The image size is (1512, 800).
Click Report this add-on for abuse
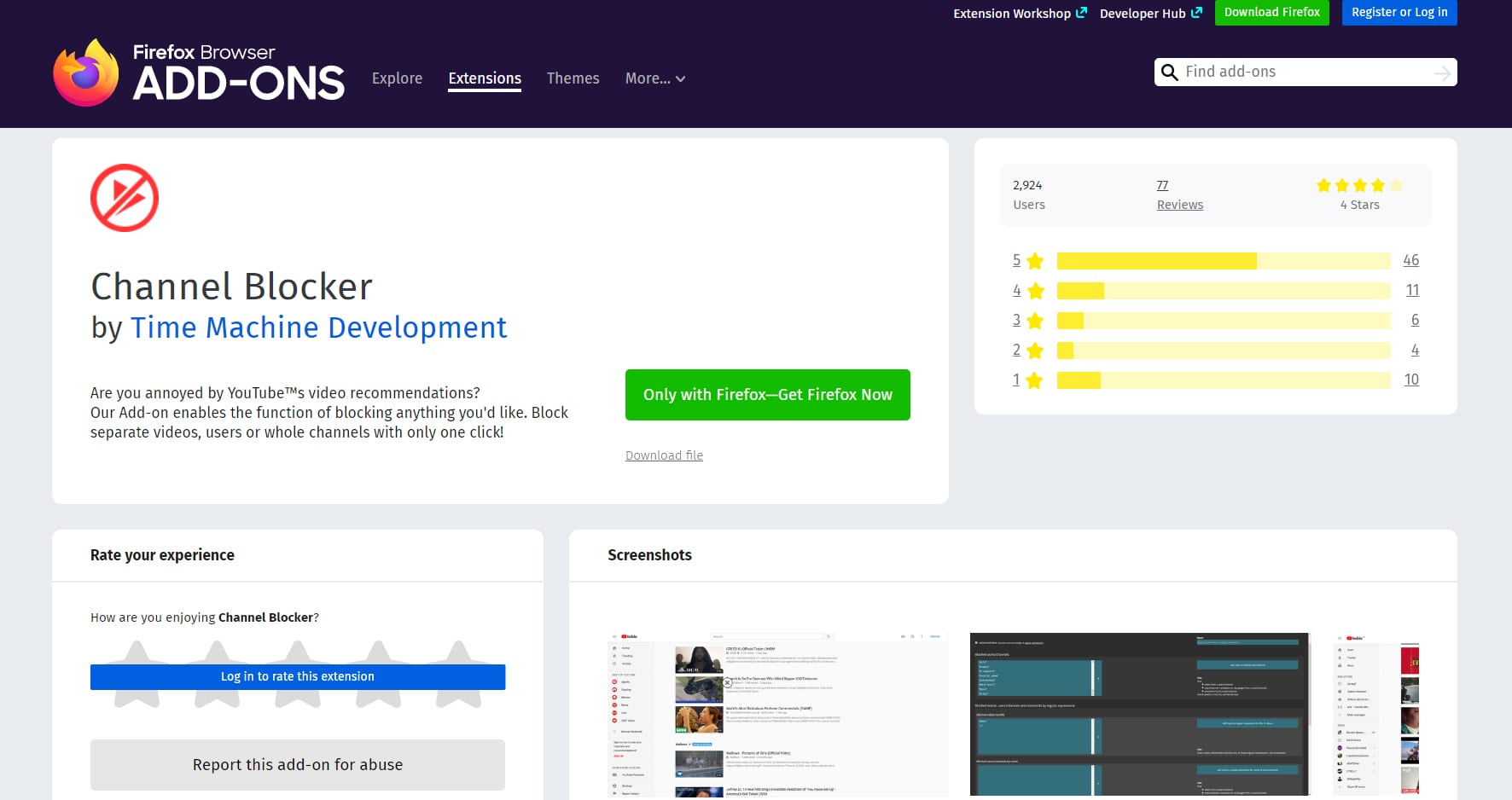pos(298,765)
